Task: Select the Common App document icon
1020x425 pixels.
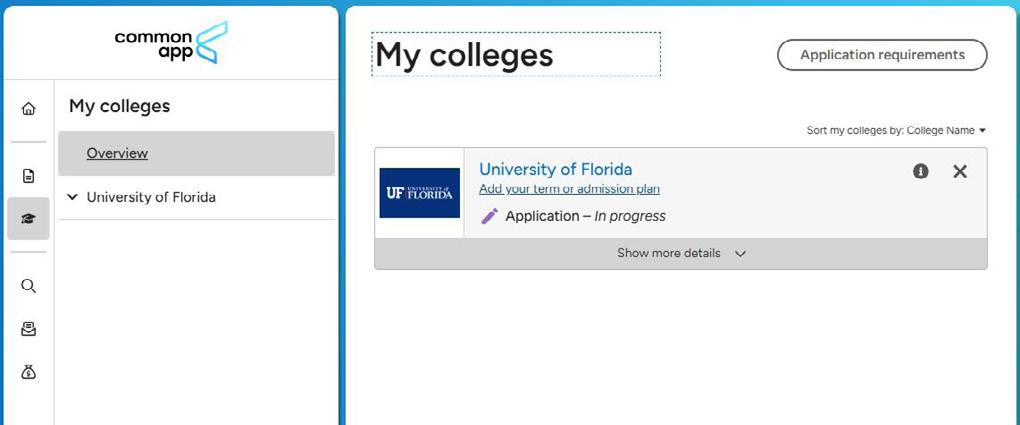Action: 28,176
